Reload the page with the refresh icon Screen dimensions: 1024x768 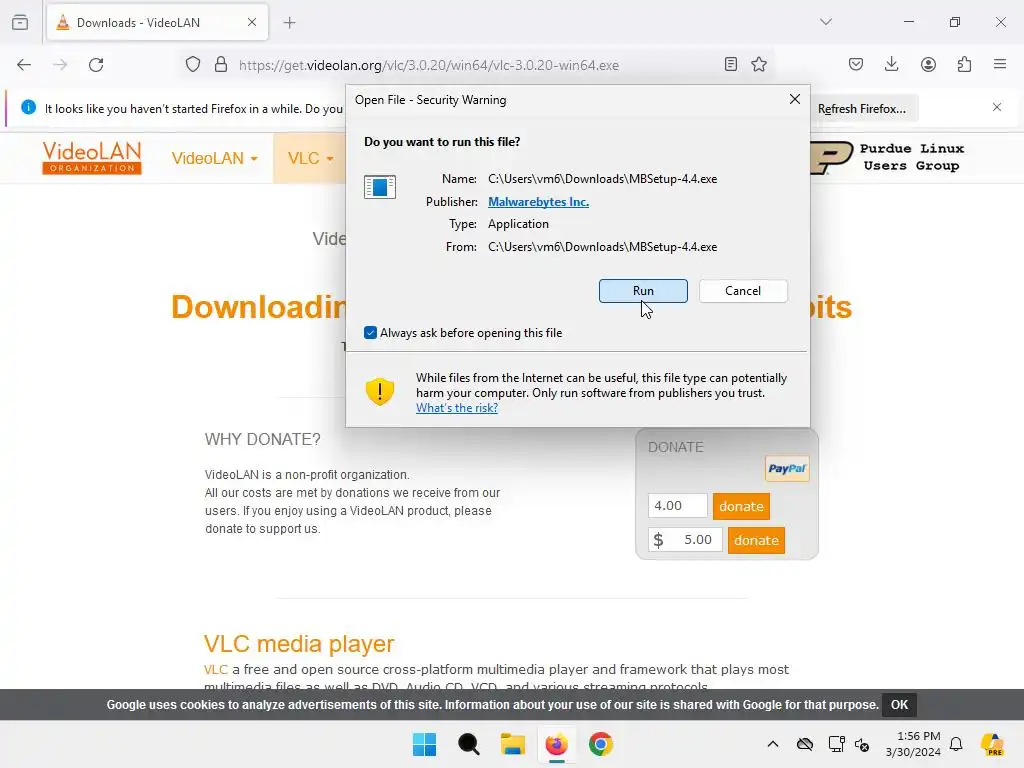[x=96, y=65]
